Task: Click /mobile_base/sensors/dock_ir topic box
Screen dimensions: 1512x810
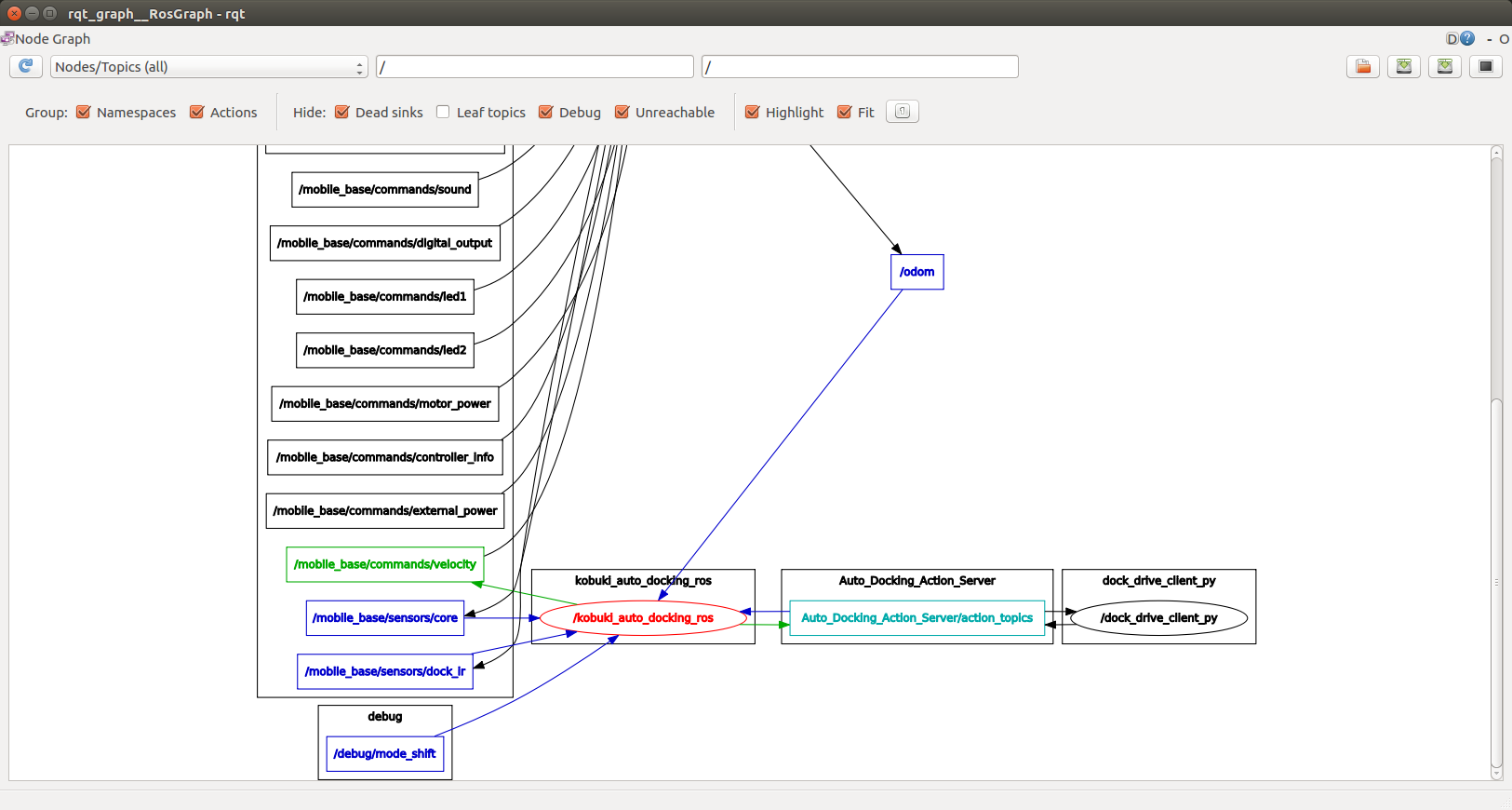Action: 385,671
